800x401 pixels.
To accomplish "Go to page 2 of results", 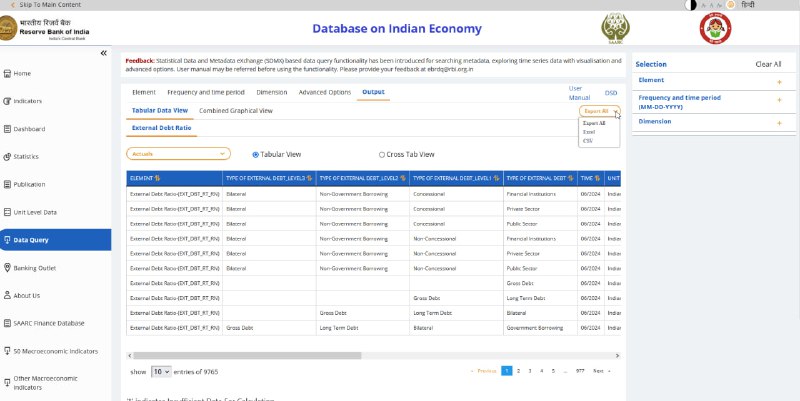I will point(518,371).
